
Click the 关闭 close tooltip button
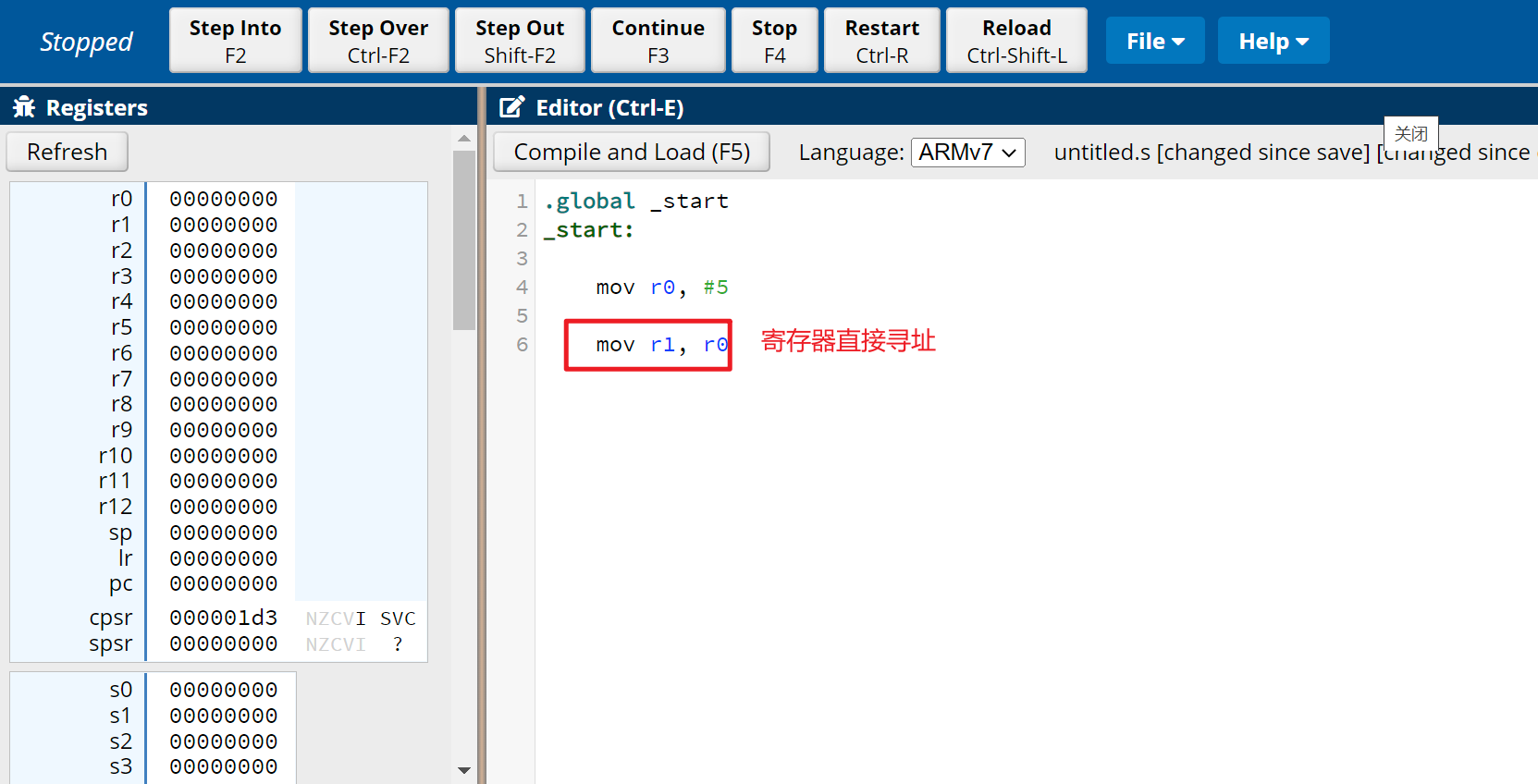pos(1411,133)
